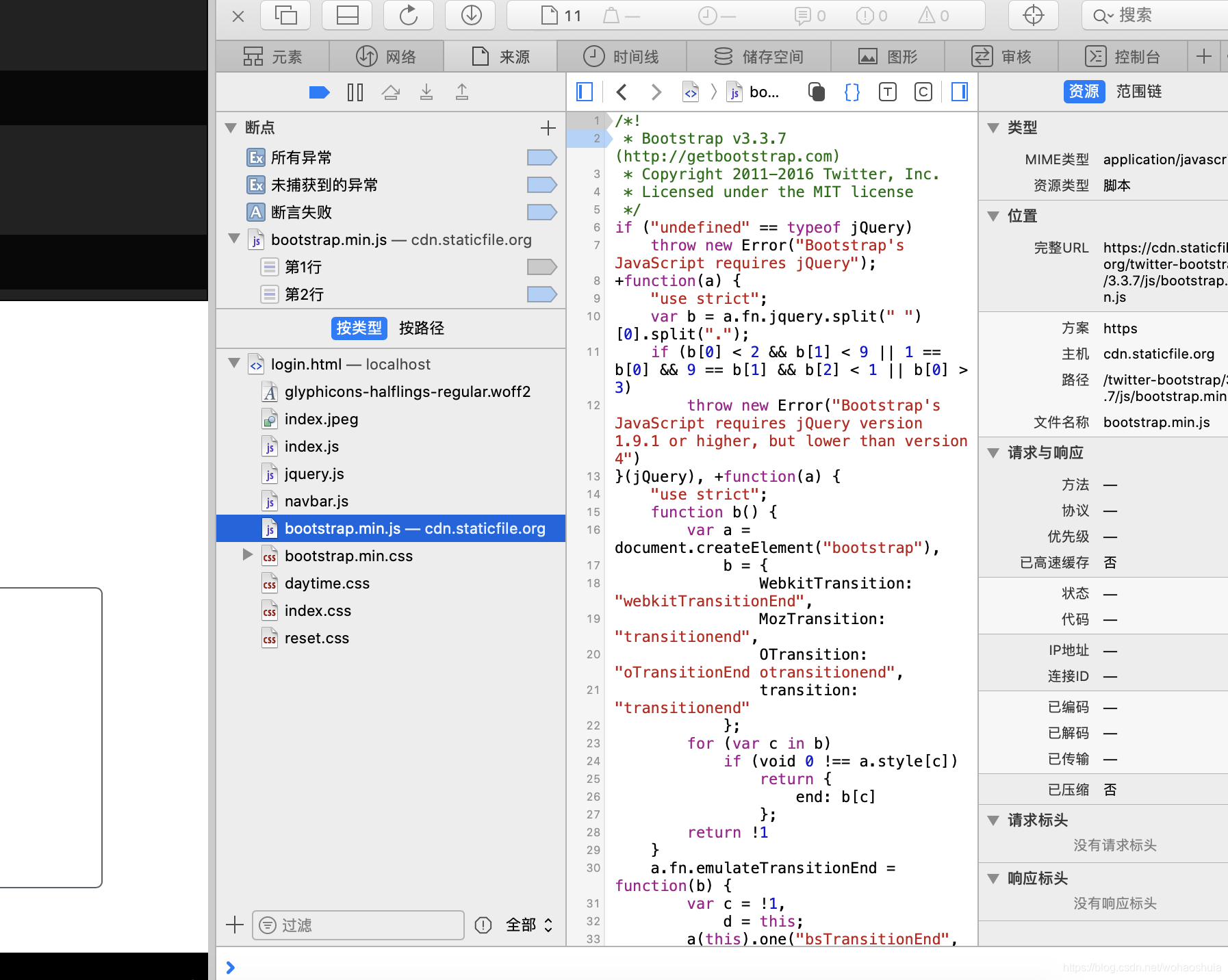Collapse the 请求与响应 section
Viewport: 1228px width, 980px height.
tap(993, 452)
